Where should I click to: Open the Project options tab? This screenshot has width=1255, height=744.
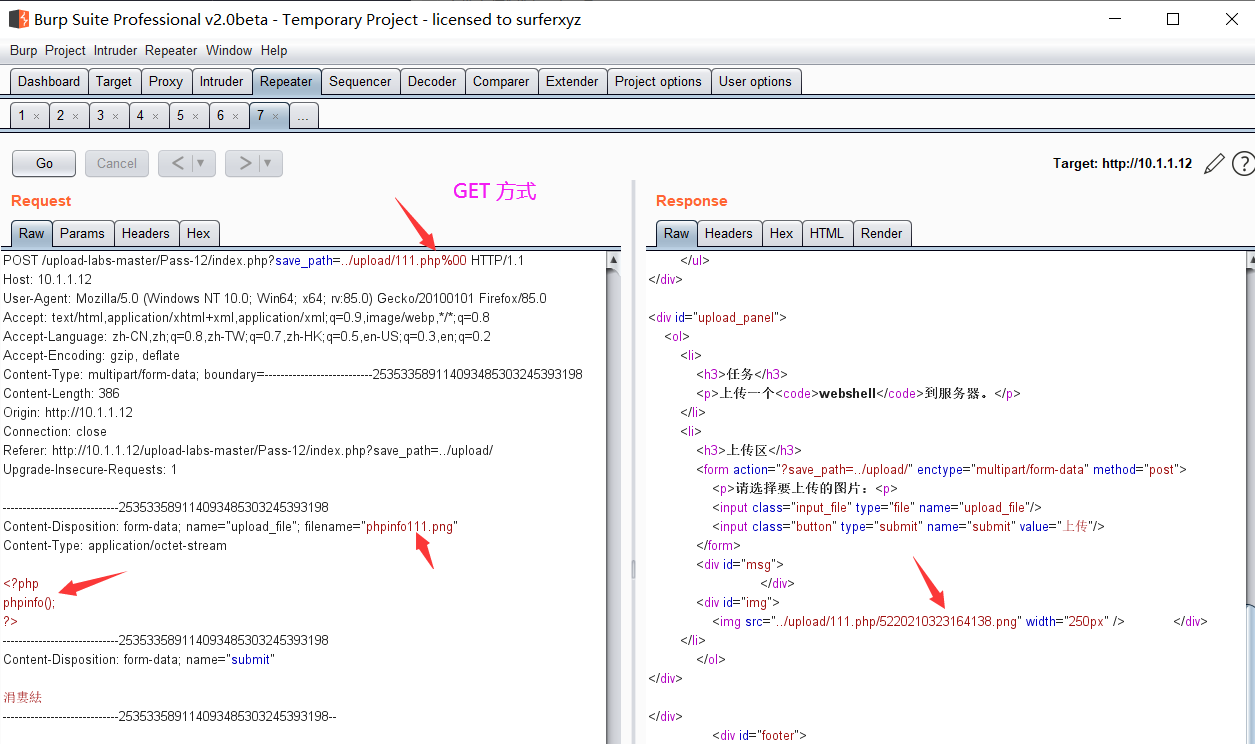click(658, 82)
